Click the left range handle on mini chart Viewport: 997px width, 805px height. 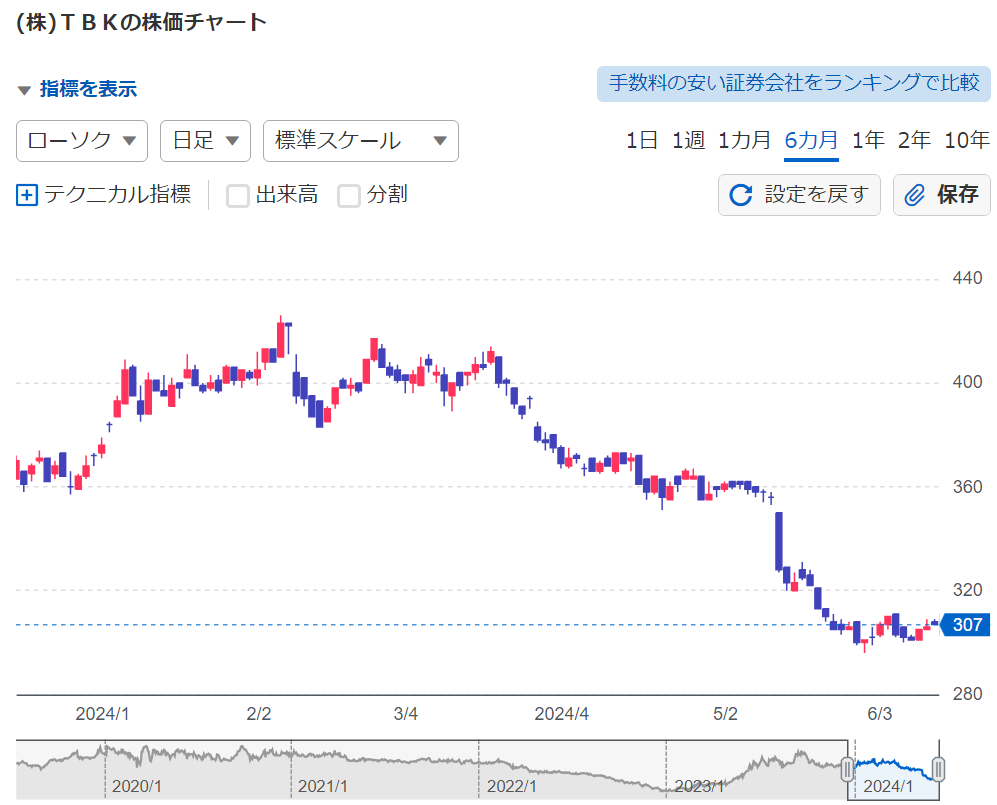[847, 769]
